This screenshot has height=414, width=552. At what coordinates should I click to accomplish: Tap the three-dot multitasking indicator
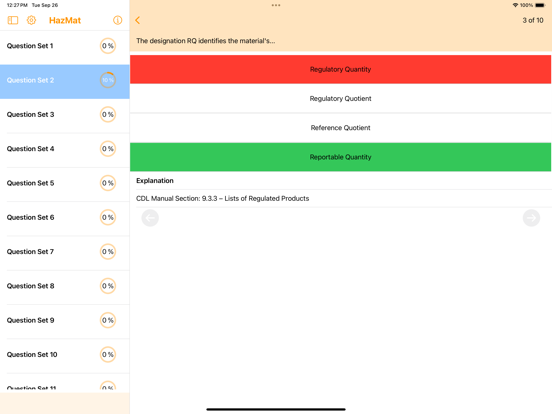coord(276,5)
